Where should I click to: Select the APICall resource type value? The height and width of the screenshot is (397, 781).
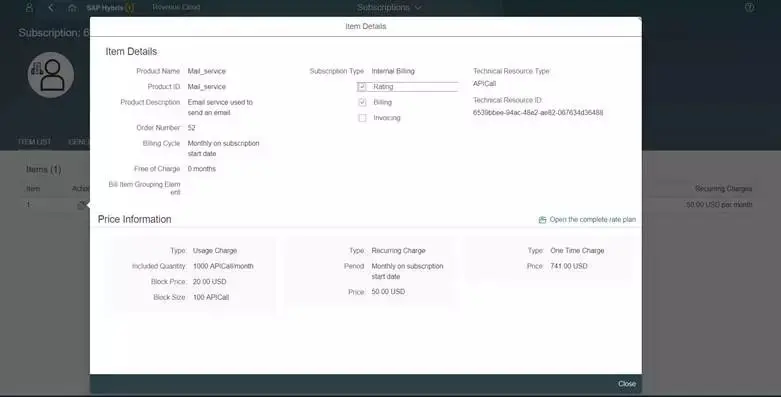click(x=484, y=84)
